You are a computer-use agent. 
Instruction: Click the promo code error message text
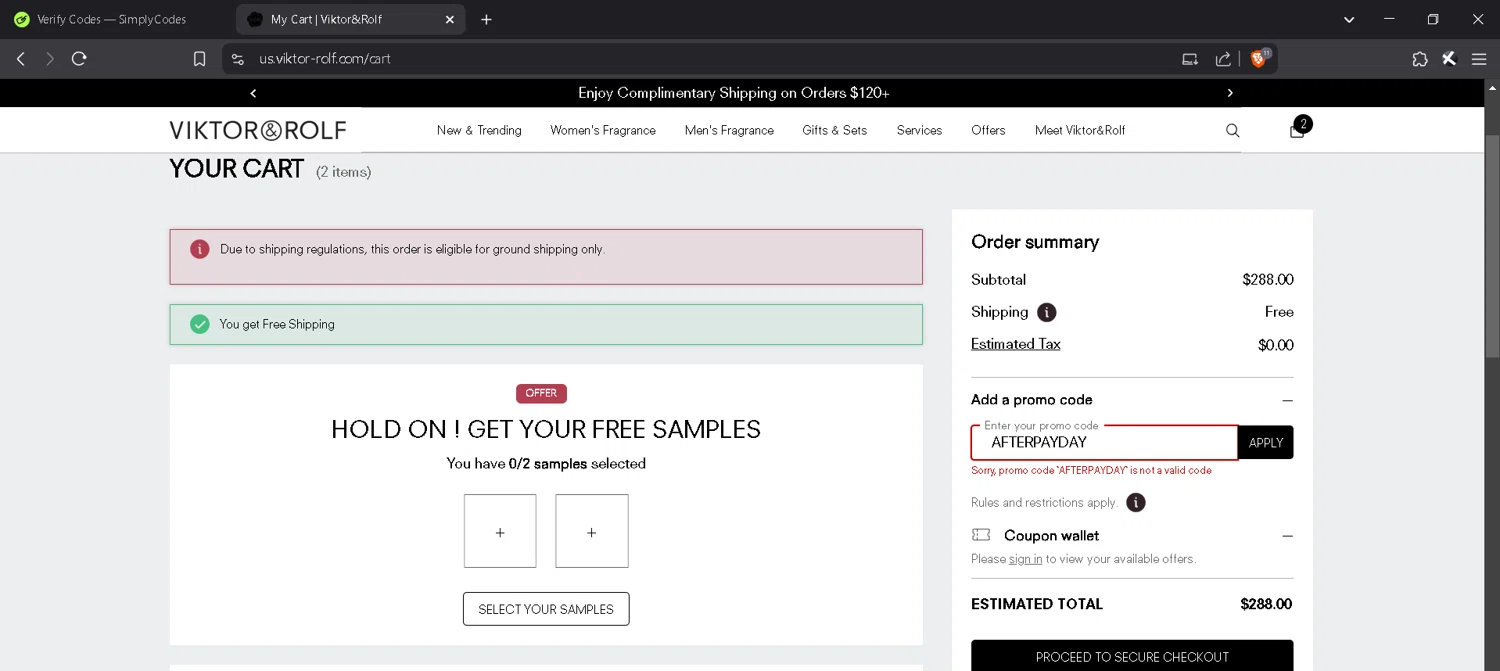pyautogui.click(x=1091, y=470)
